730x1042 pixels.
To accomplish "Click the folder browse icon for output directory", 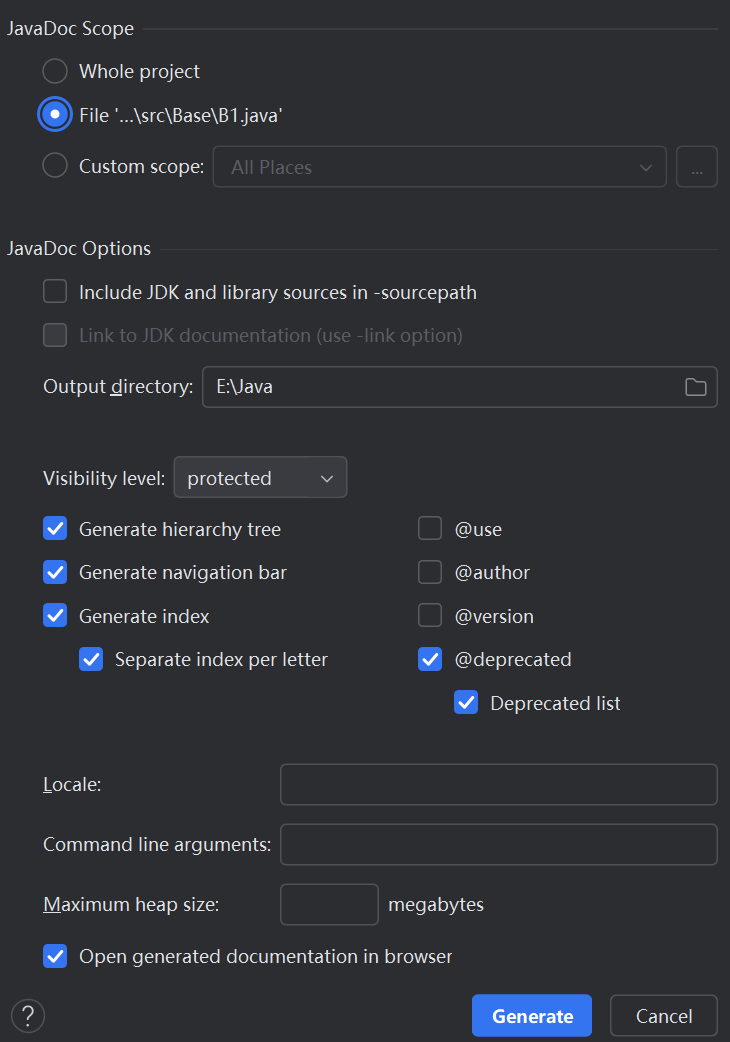I will [x=696, y=387].
